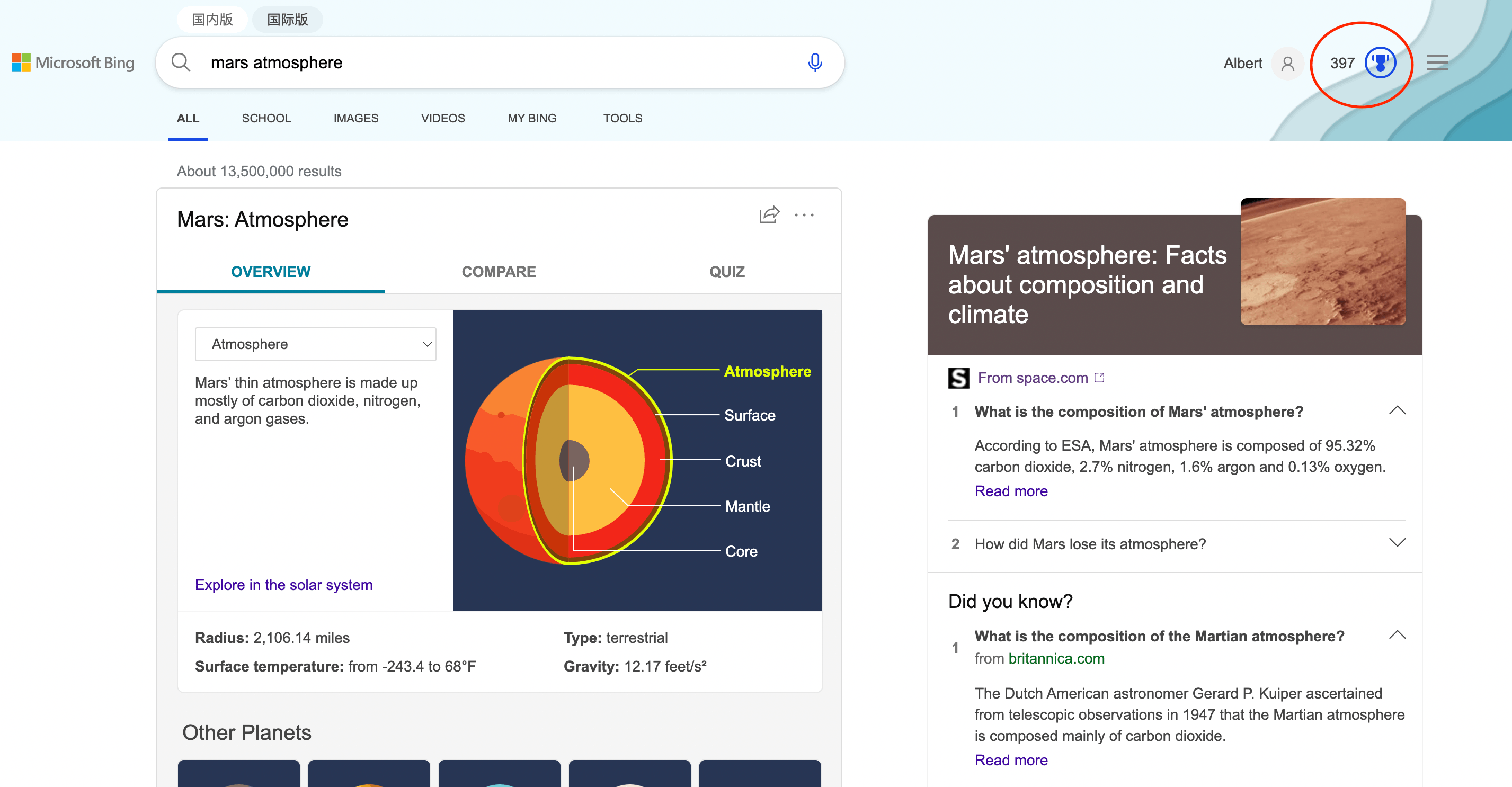The image size is (1512, 787).
Task: Expand How did Mars lose its atmosphere
Action: click(x=1397, y=543)
